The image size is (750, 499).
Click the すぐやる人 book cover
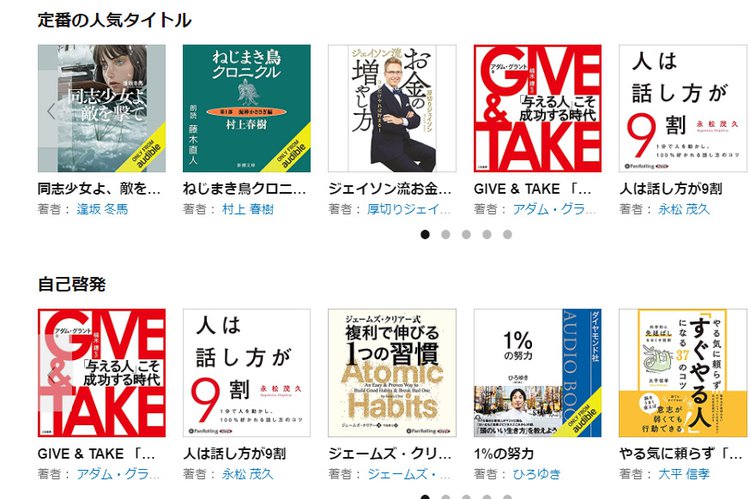[683, 373]
